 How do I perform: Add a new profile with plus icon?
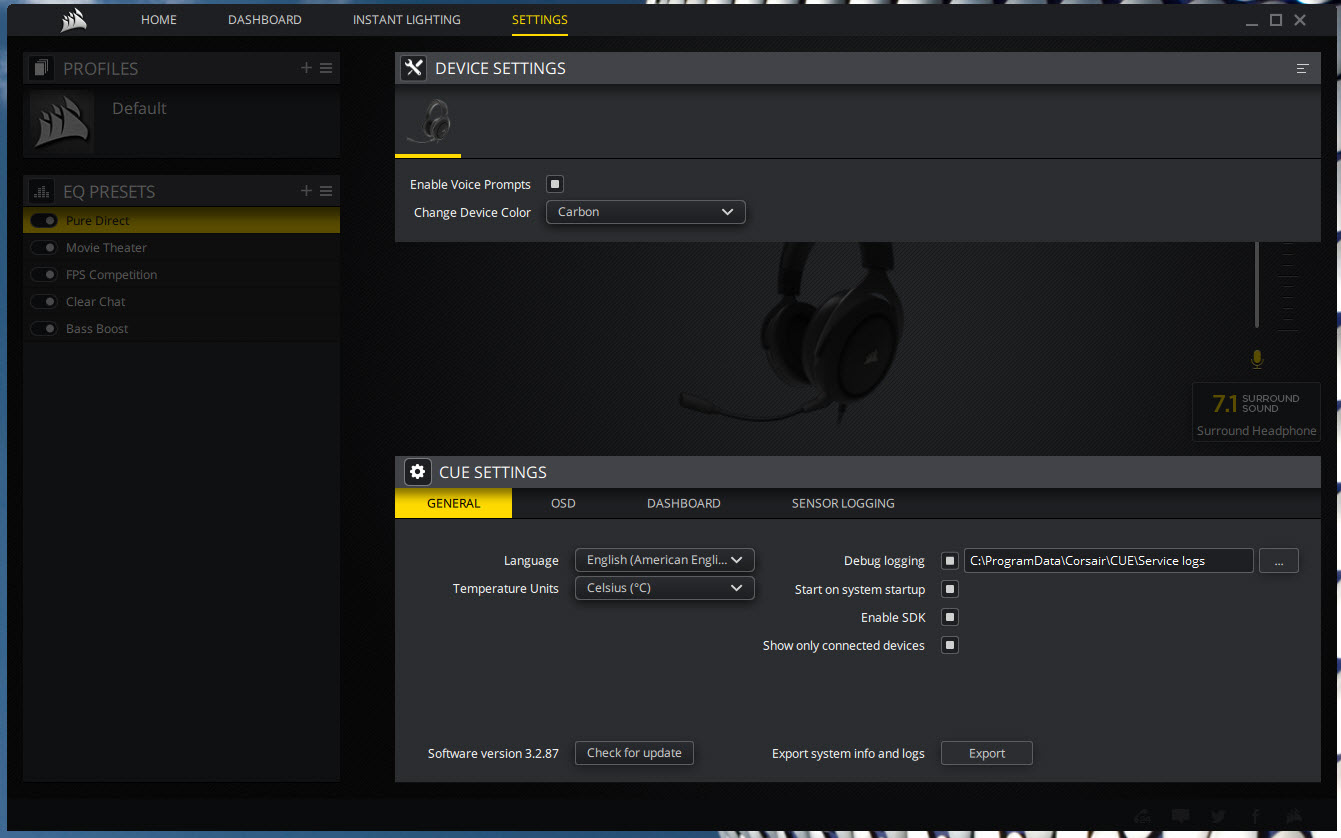click(307, 68)
